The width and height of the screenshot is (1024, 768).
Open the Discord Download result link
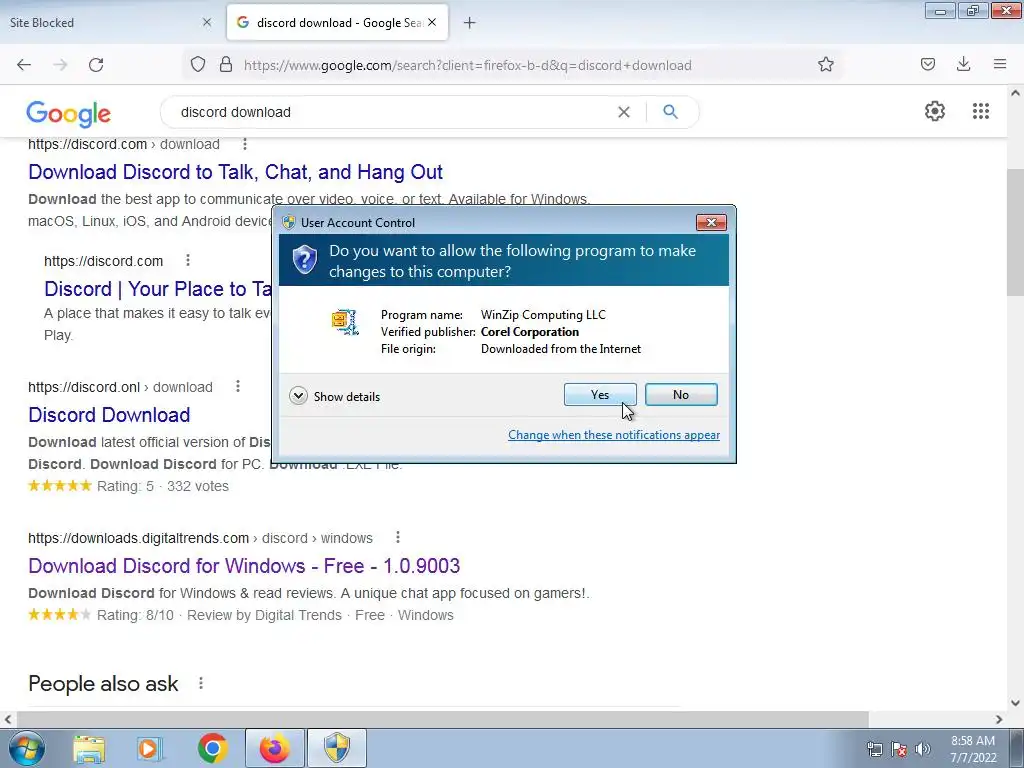109,415
